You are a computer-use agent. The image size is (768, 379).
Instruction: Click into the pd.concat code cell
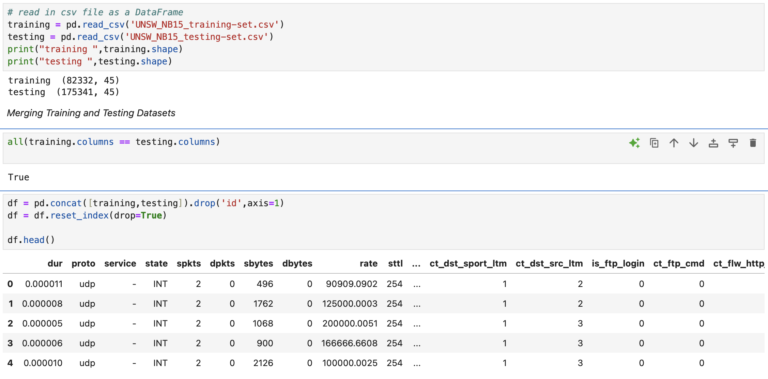(384, 221)
